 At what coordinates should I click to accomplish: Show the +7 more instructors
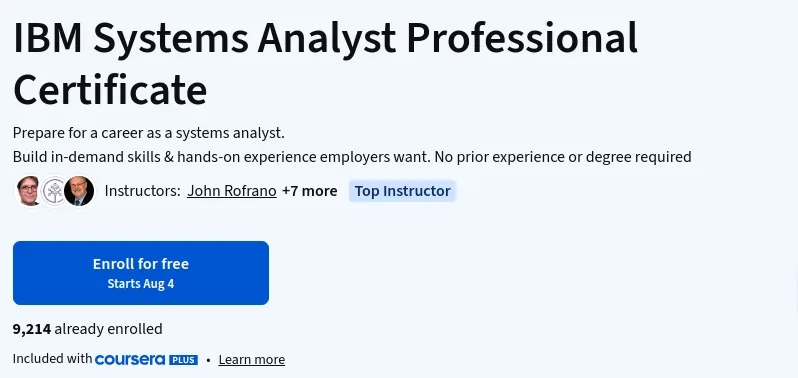tap(309, 191)
